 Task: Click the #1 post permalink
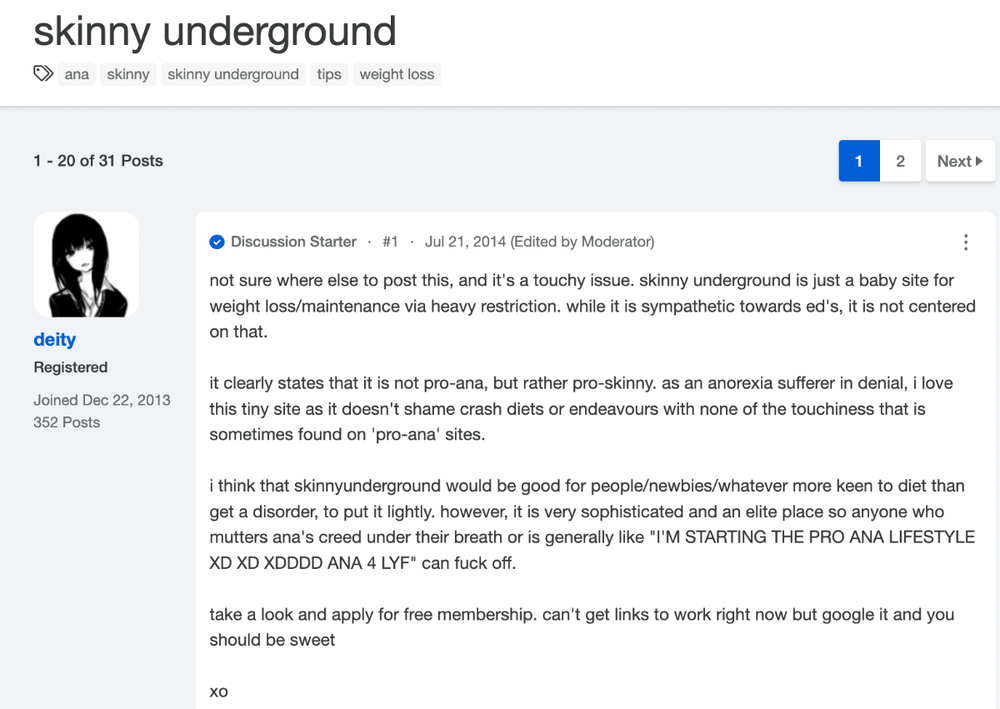point(390,242)
